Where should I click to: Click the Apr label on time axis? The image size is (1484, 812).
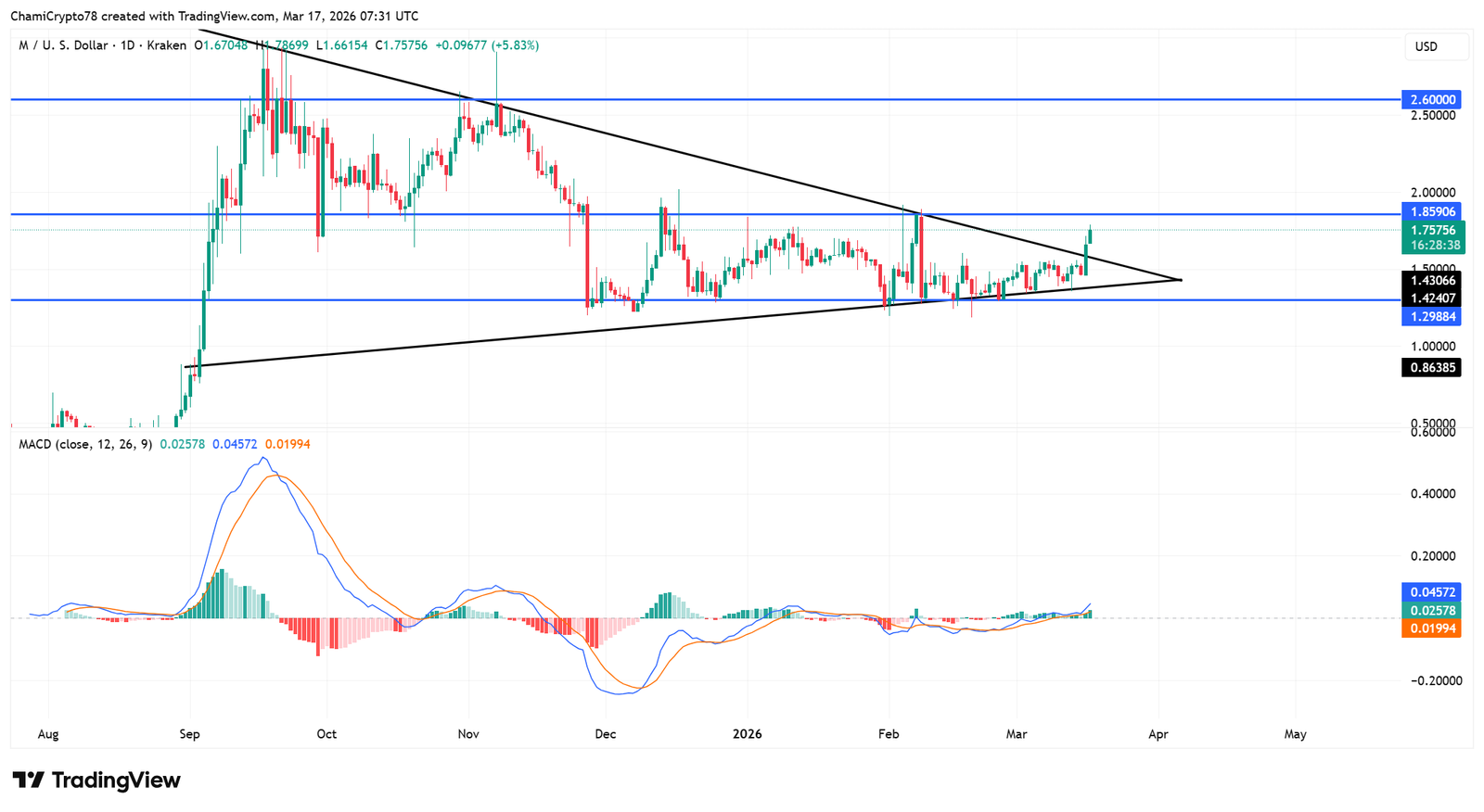pyautogui.click(x=1158, y=734)
